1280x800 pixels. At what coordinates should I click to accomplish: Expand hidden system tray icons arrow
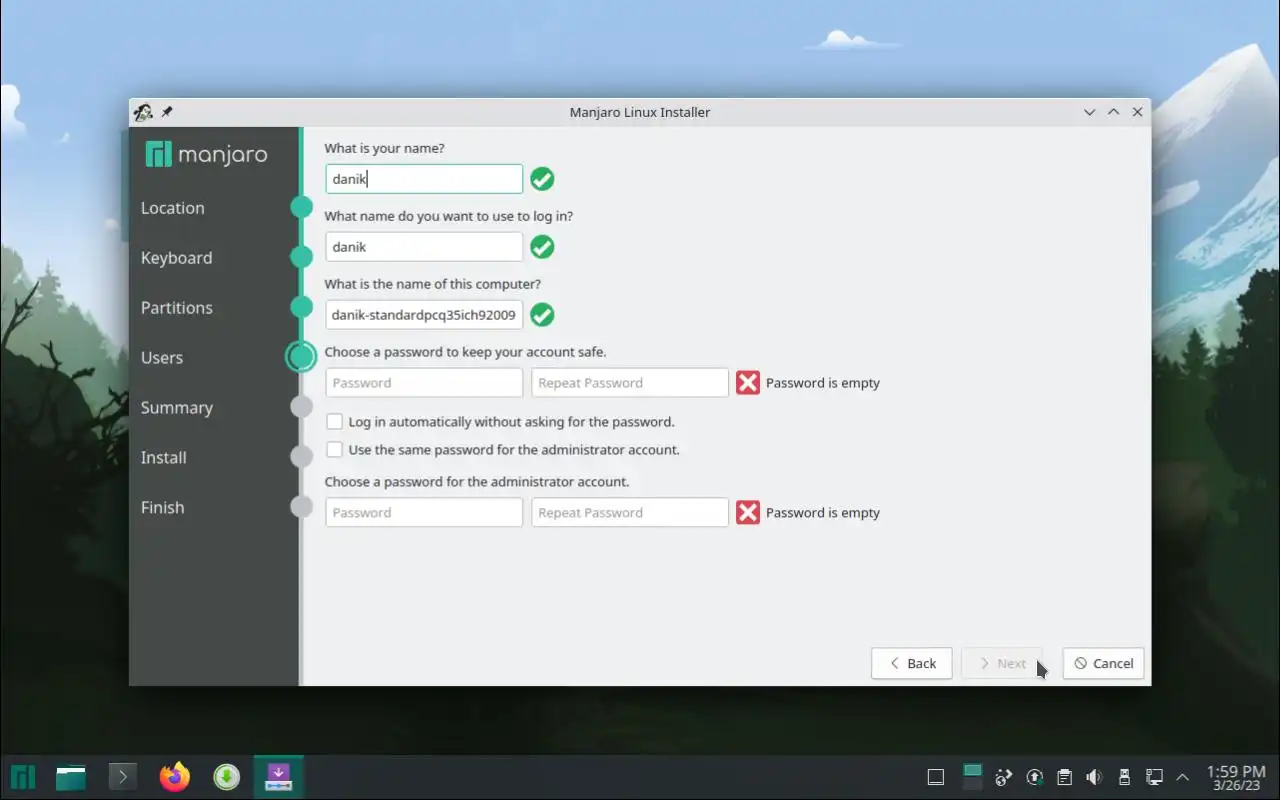pos(1183,777)
